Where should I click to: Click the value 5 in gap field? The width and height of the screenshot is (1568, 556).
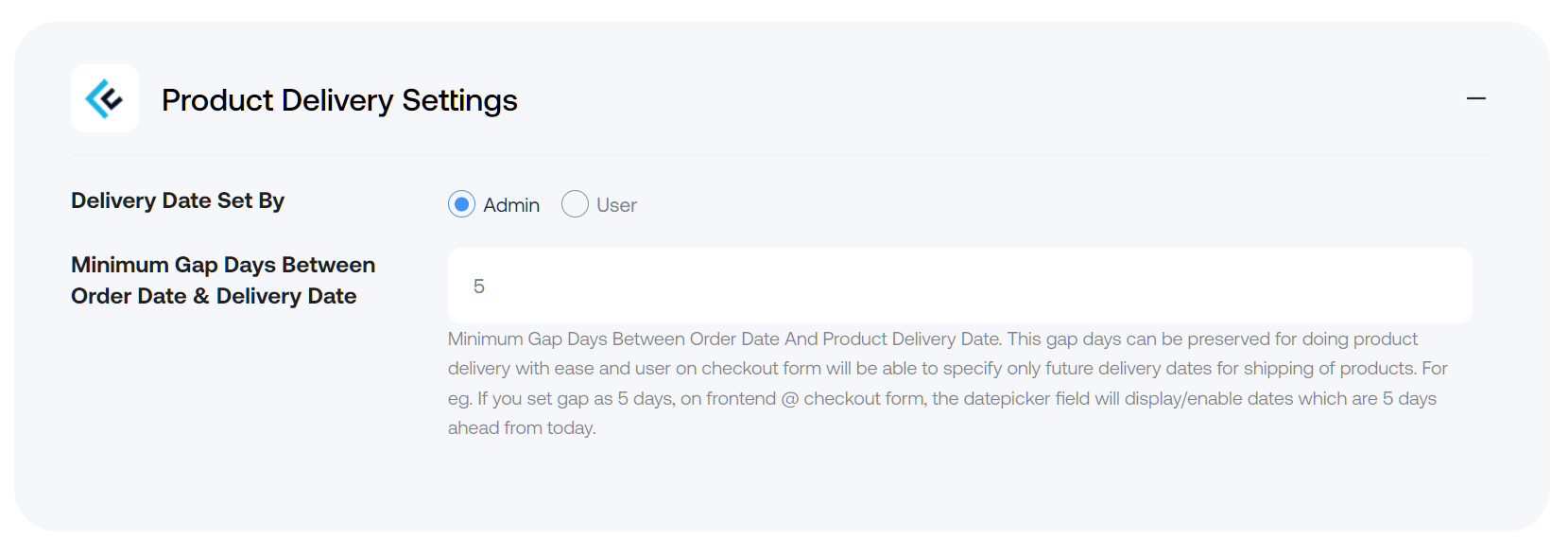coord(479,287)
